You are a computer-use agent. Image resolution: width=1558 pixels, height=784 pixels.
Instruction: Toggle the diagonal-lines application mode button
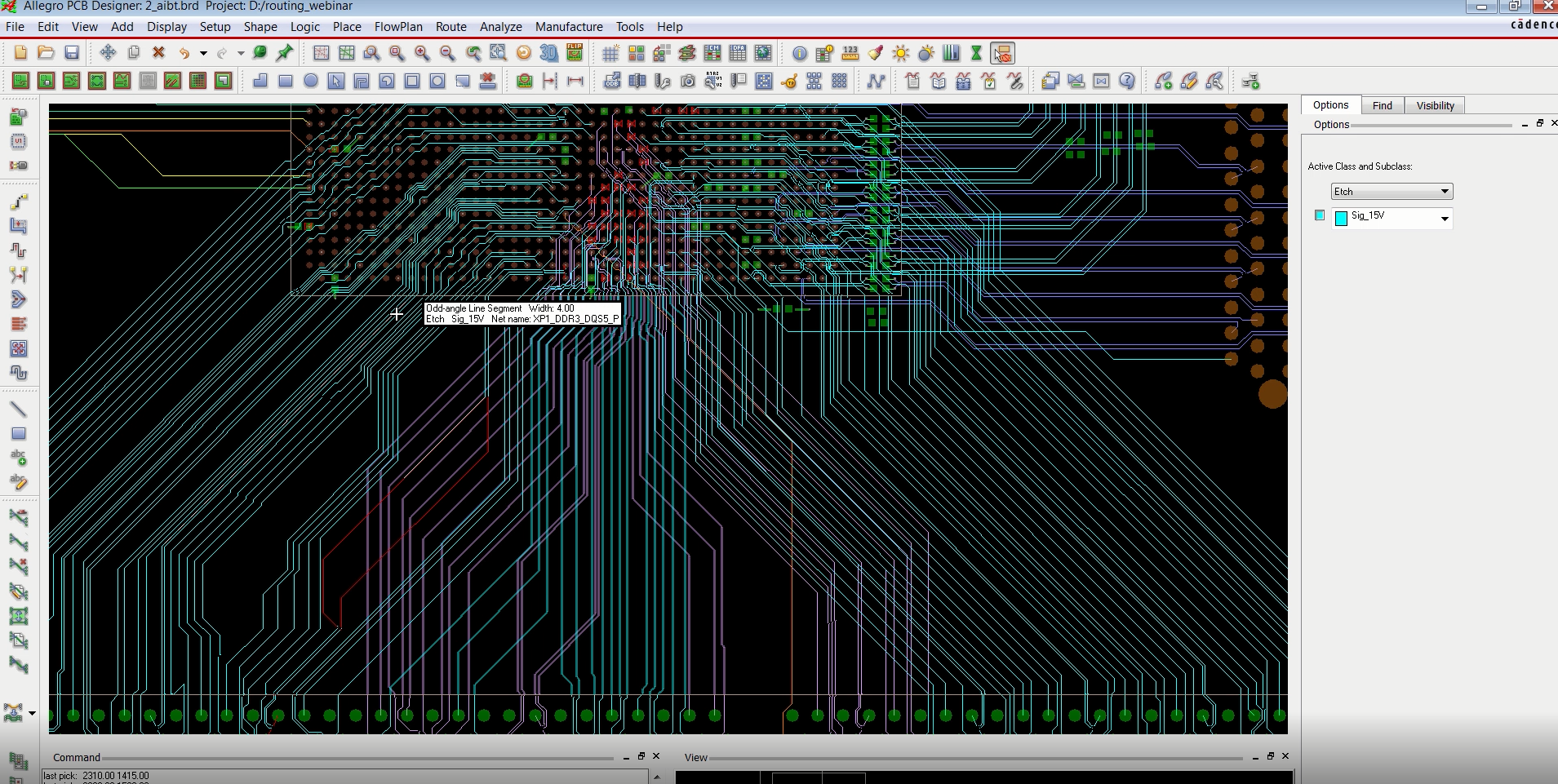point(173,81)
